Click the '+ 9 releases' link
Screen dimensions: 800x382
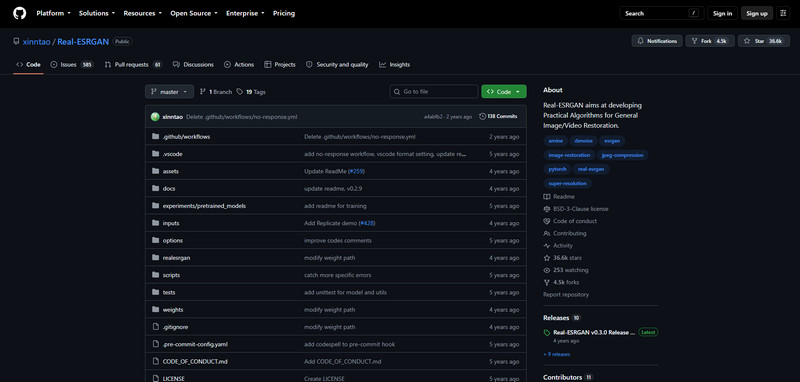coord(557,354)
